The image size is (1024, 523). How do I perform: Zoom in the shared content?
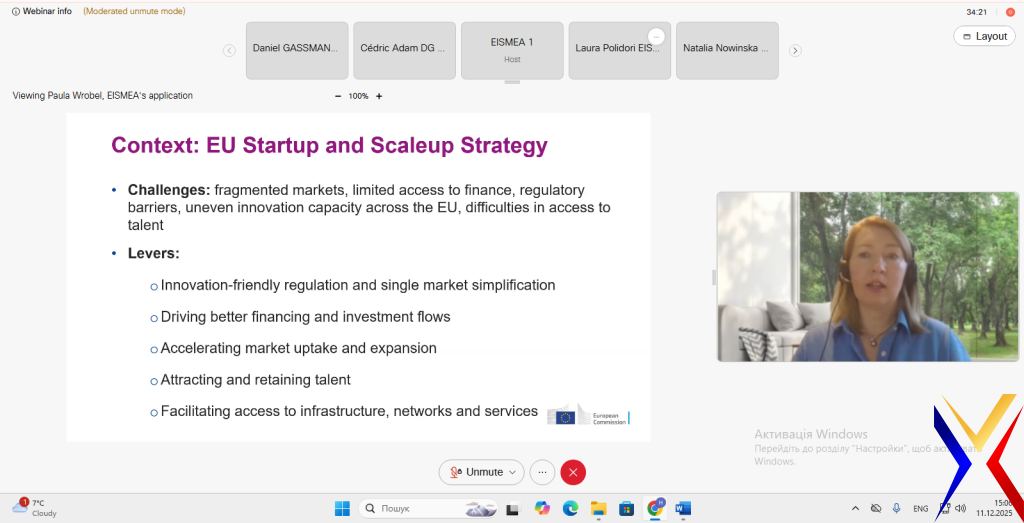379,96
